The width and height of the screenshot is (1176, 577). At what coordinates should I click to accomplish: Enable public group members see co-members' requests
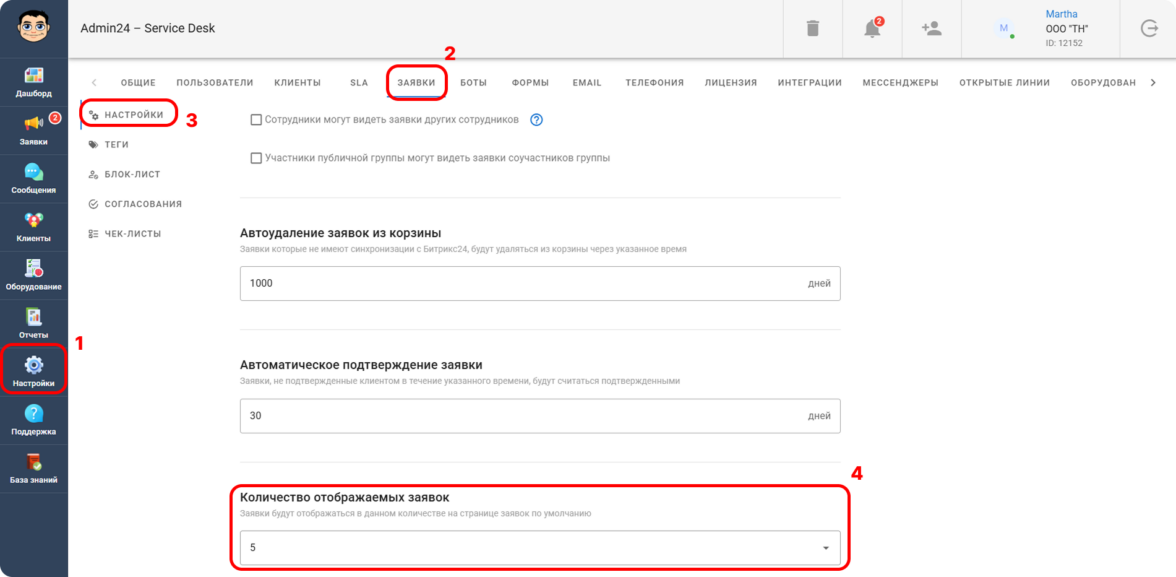click(x=256, y=158)
